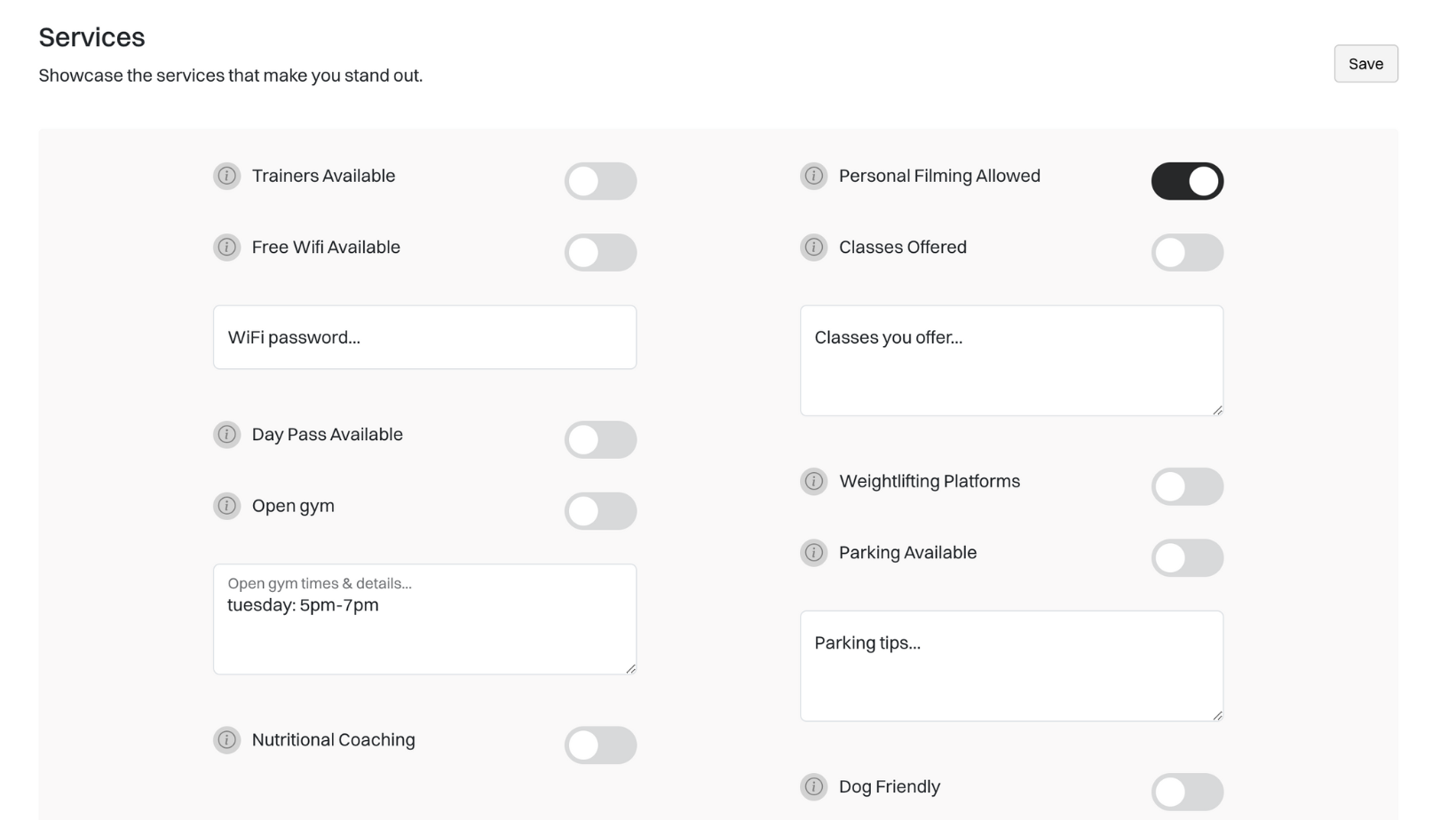Click the Open gym info icon

coord(227,506)
